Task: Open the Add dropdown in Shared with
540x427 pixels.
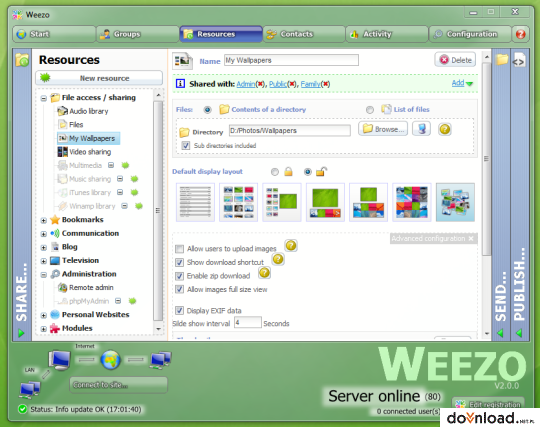Action: 462,83
